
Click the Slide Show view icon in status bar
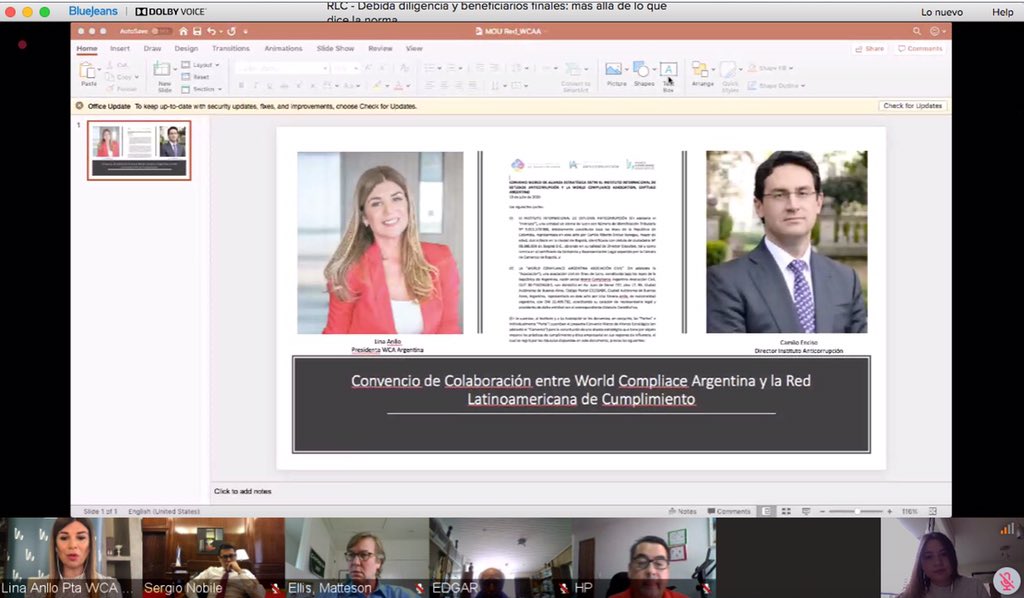(x=806, y=511)
